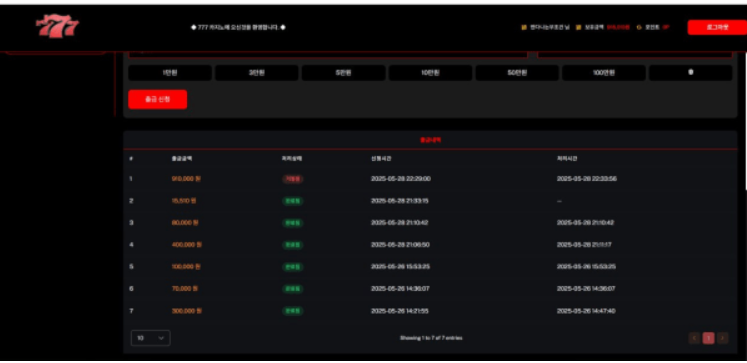This screenshot has height=363, width=747.
Task: Go to next page arrow in pagination
Action: 723,338
